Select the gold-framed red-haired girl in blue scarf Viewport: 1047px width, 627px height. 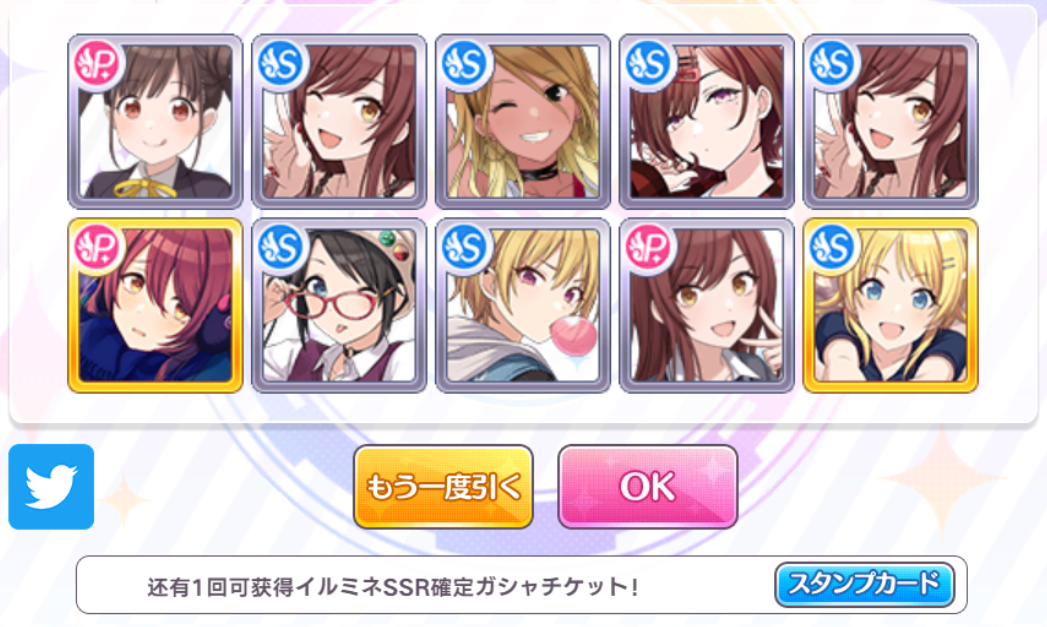pos(155,306)
